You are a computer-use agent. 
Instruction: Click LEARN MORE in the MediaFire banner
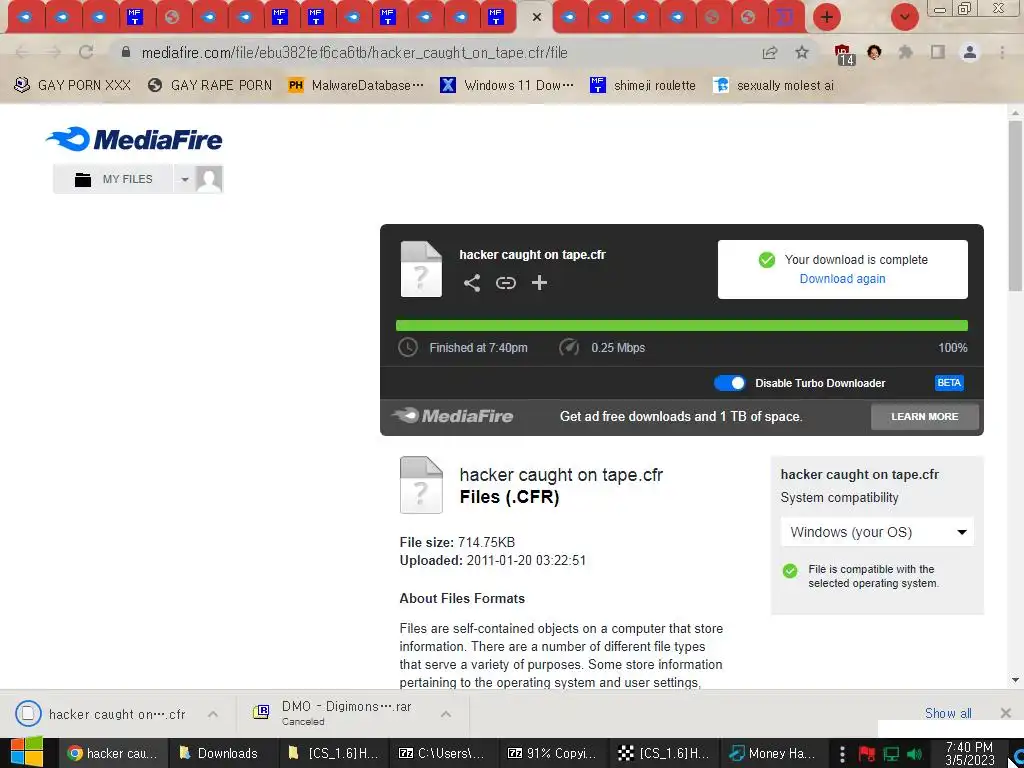point(925,417)
